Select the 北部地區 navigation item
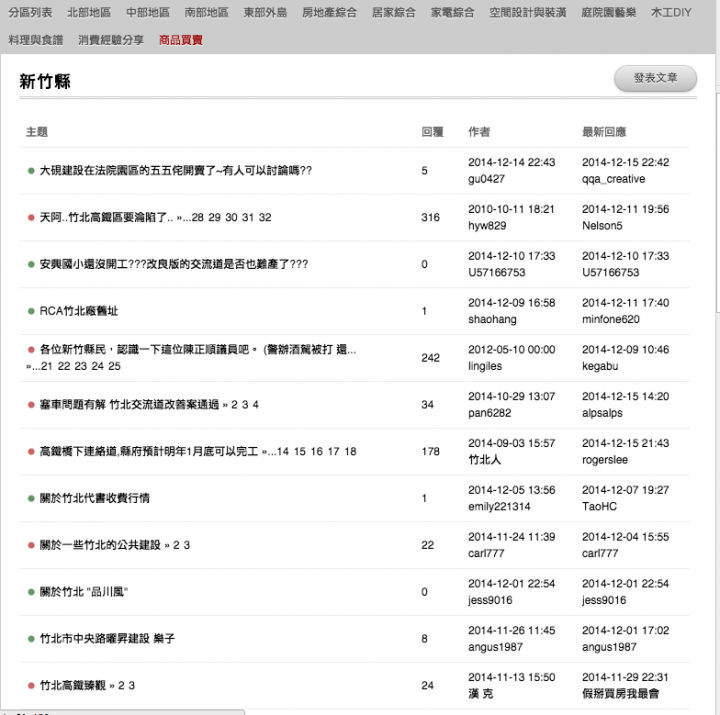This screenshot has height=715, width=720. click(x=89, y=12)
